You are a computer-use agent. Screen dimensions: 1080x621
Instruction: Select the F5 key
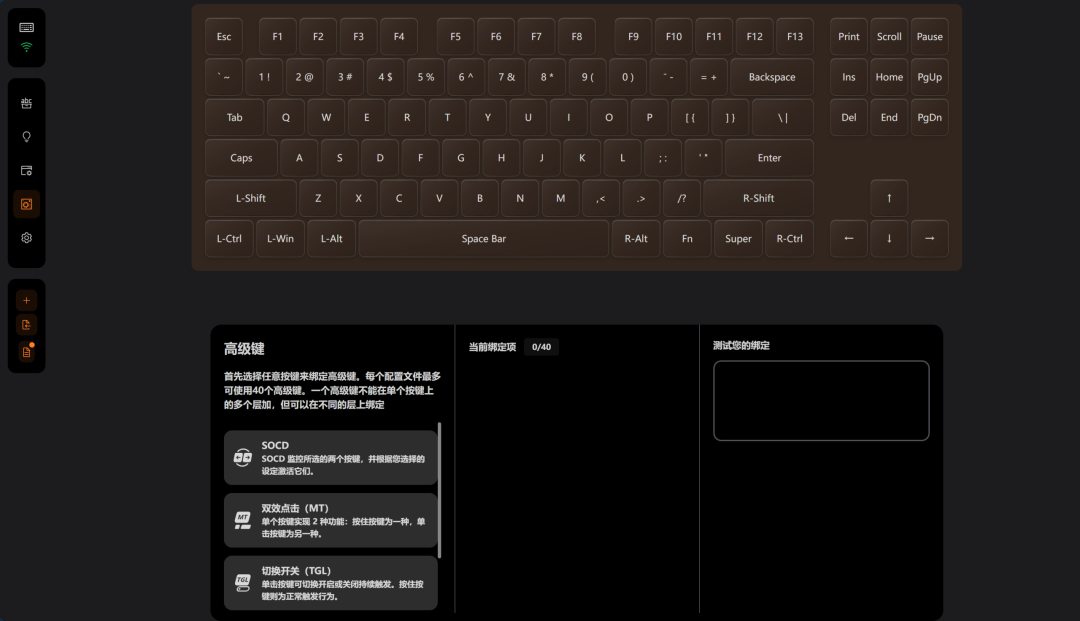tap(455, 36)
